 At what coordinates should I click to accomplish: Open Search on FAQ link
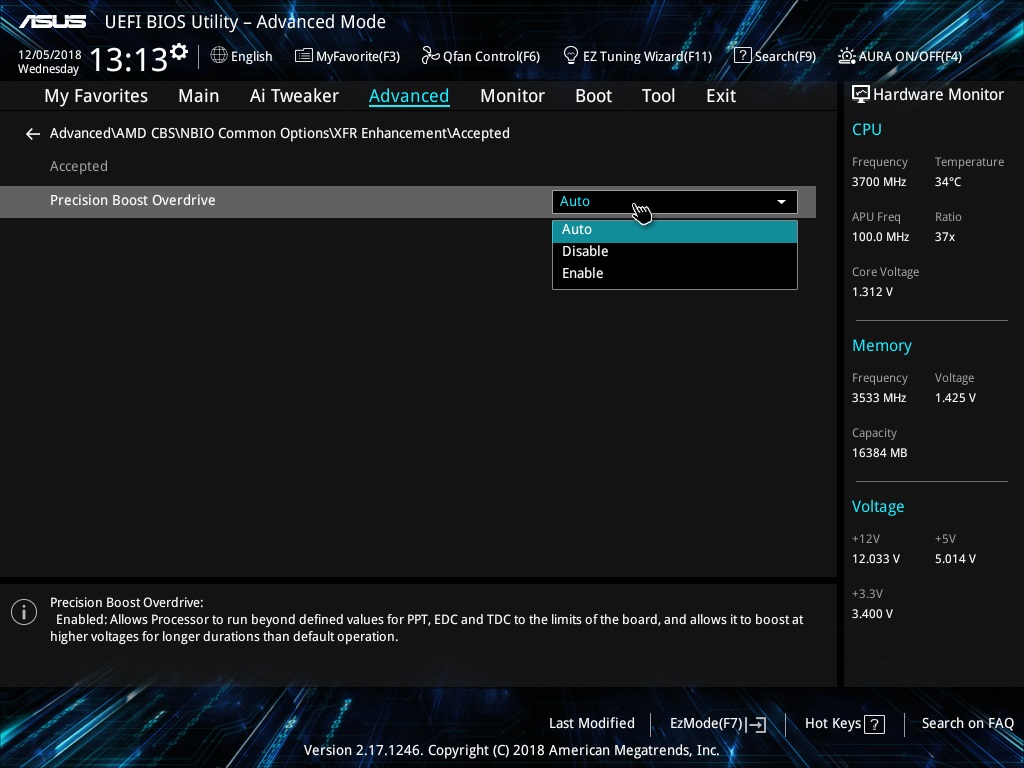click(x=967, y=724)
